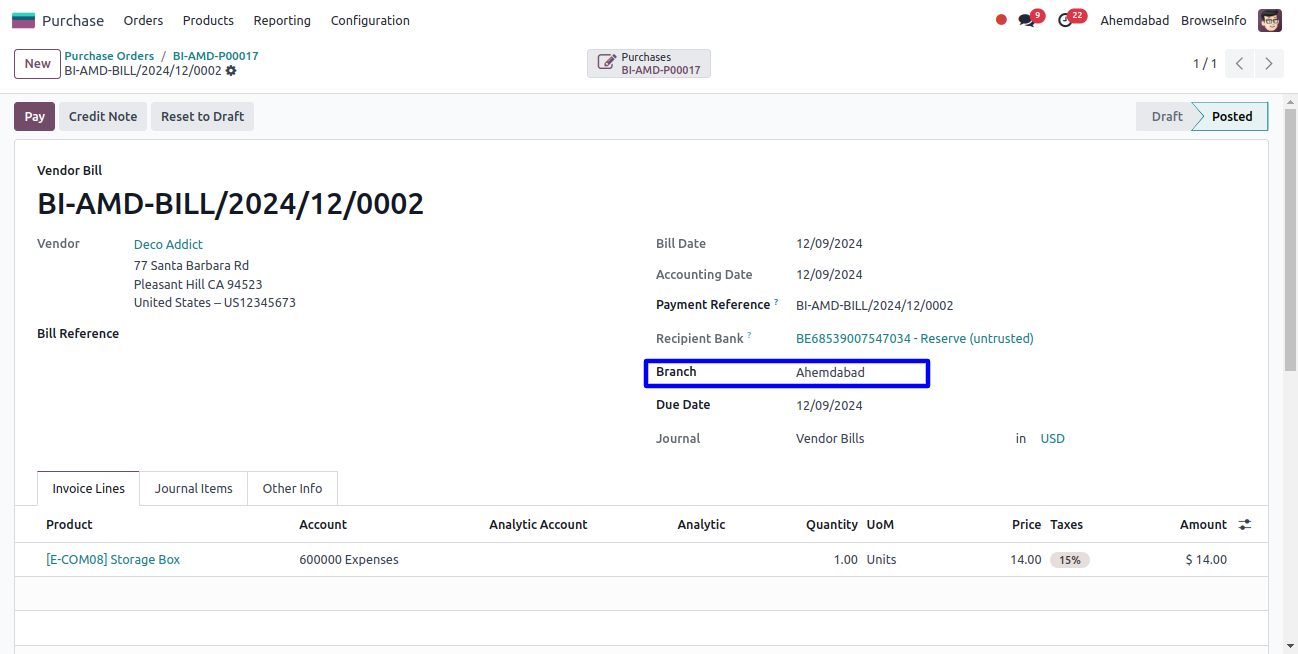Click the 15% tax tag

(1069, 560)
